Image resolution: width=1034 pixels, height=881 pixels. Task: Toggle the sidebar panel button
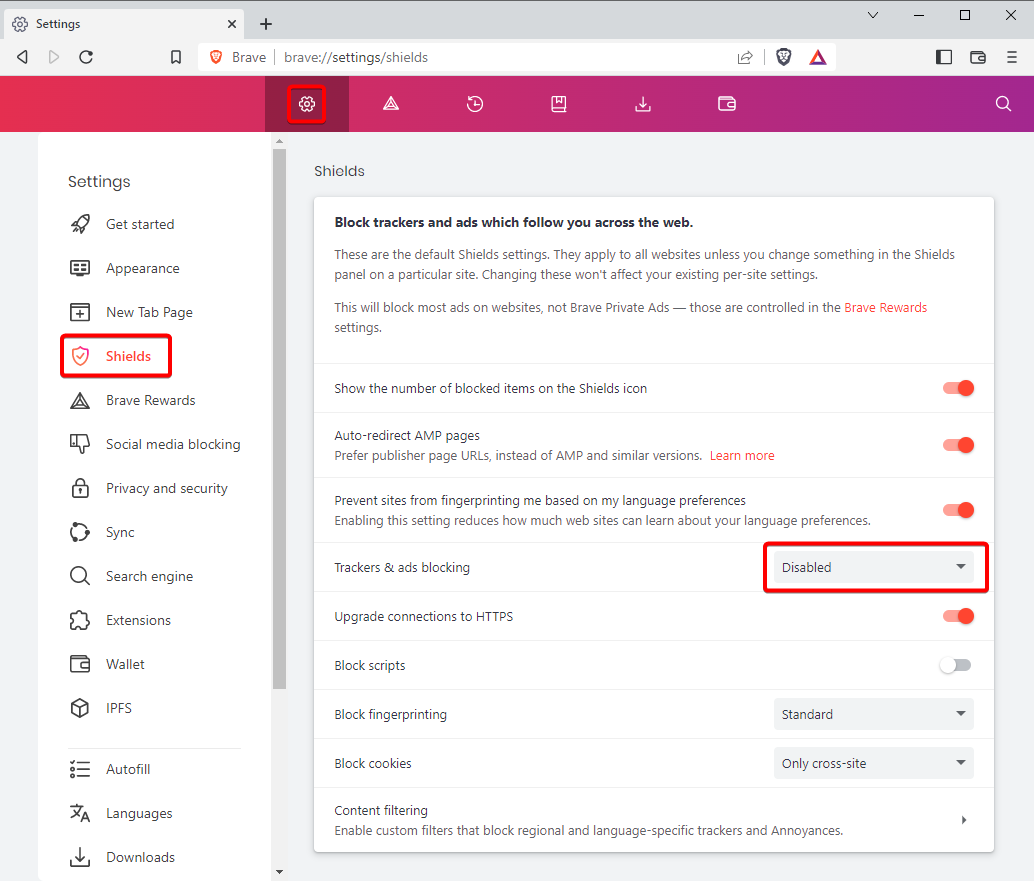point(944,57)
